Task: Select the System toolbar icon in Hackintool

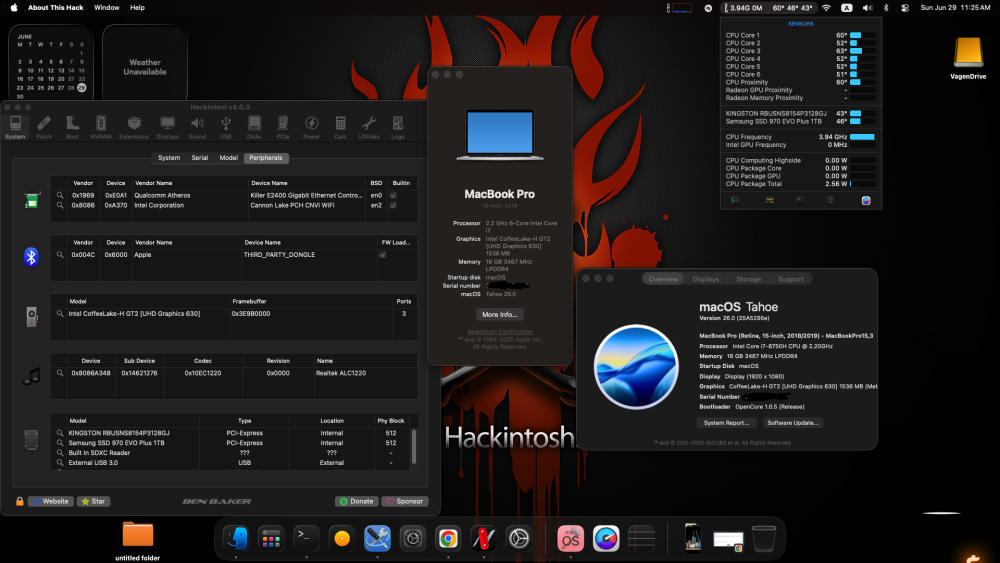Action: click(x=15, y=127)
